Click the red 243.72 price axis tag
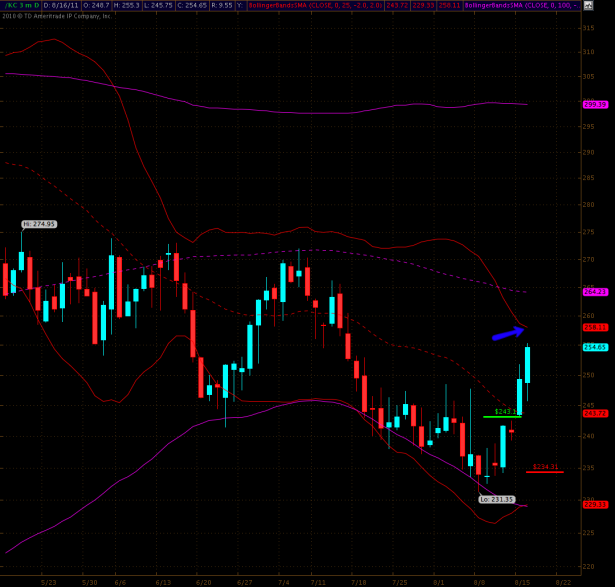This screenshot has width=615, height=587. (595, 413)
